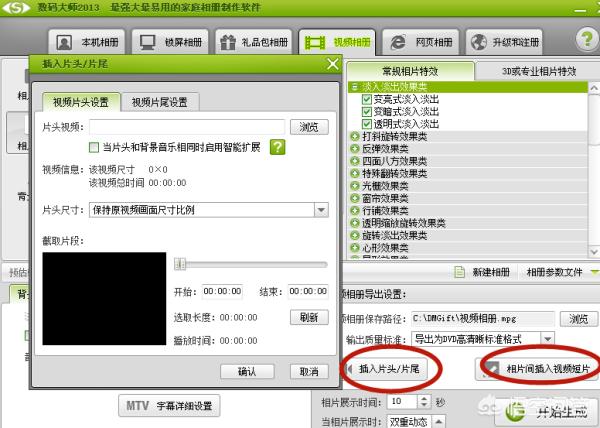Expand the 打斜旋转效果类 effect category
Image resolution: width=600 pixels, height=428 pixels.
356,135
